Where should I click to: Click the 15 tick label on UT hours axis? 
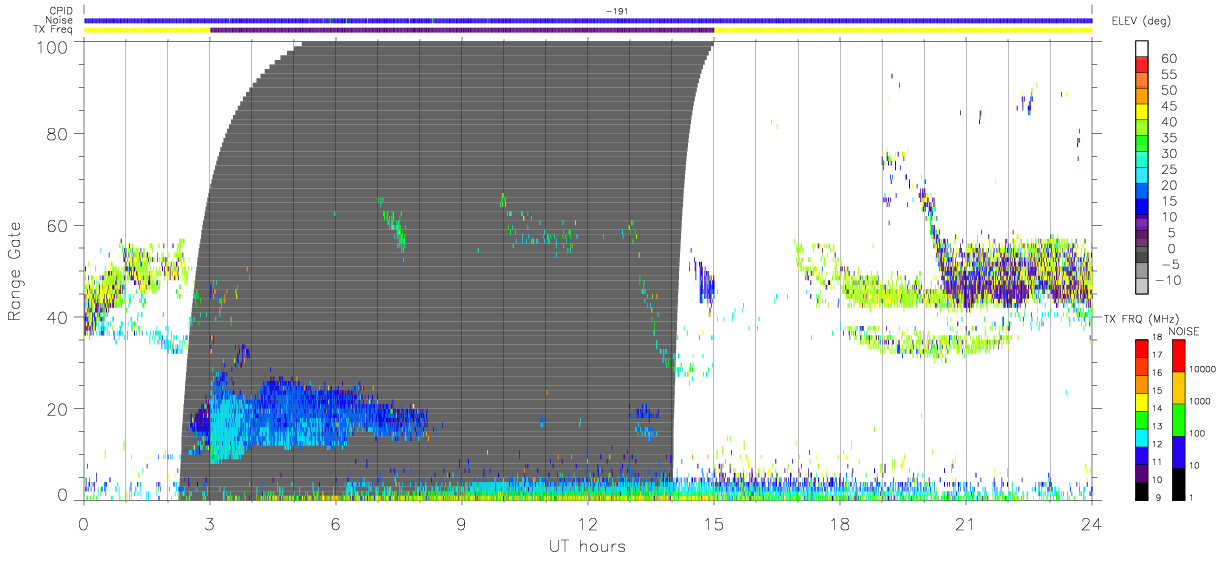713,523
